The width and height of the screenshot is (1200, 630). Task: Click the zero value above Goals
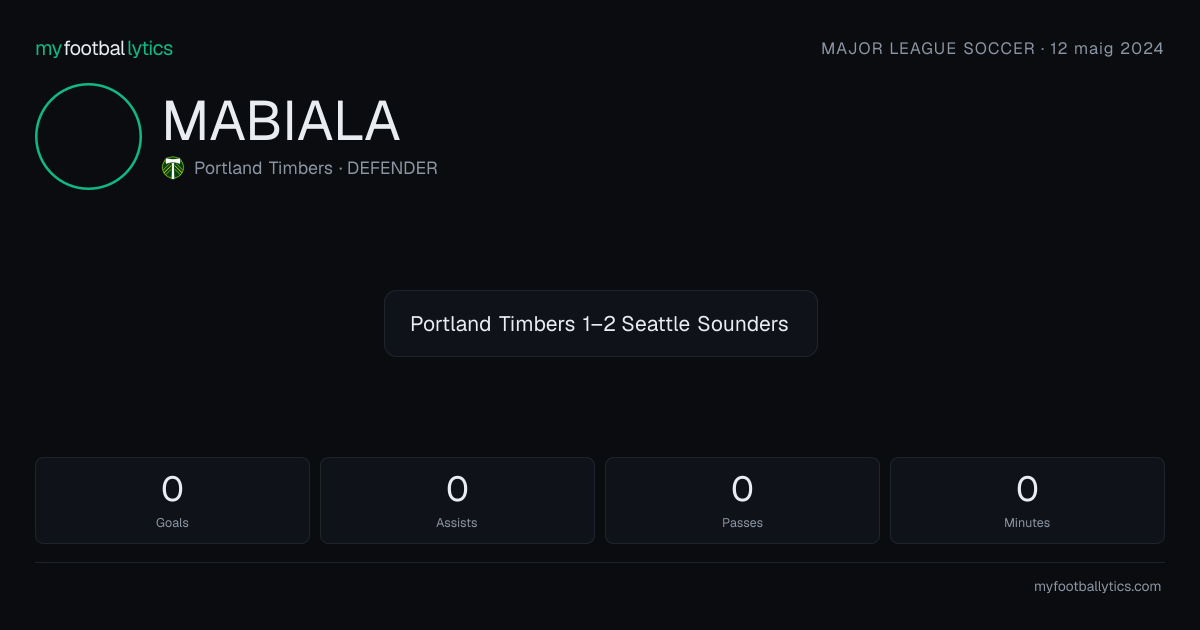172,489
